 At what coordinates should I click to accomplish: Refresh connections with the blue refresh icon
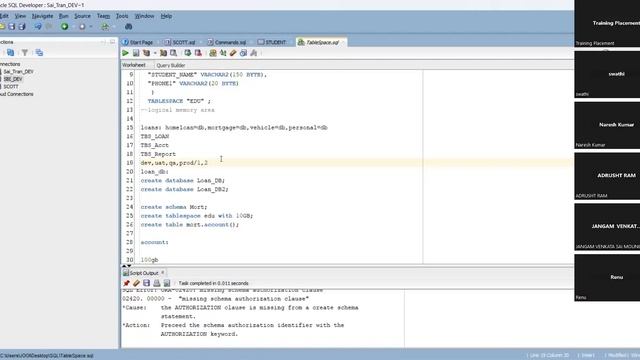(x=11, y=53)
